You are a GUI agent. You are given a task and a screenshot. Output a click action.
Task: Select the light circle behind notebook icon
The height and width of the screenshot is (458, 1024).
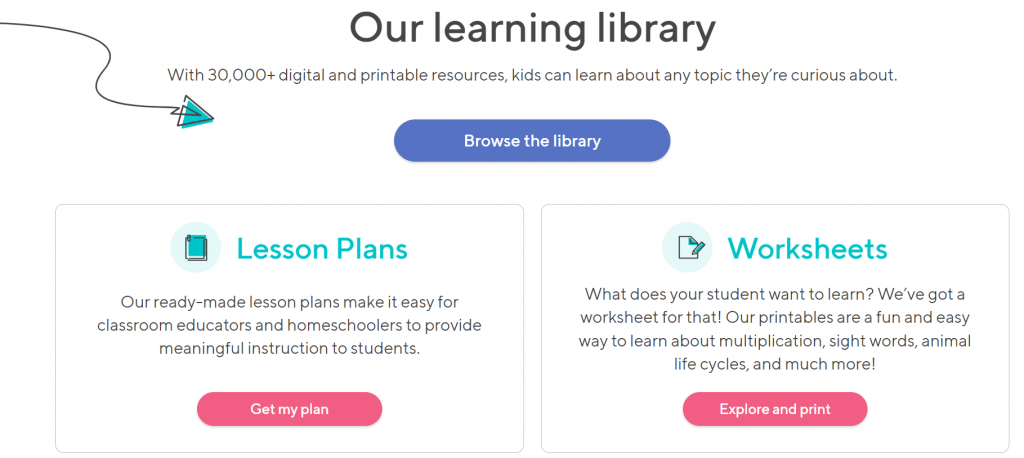point(196,247)
